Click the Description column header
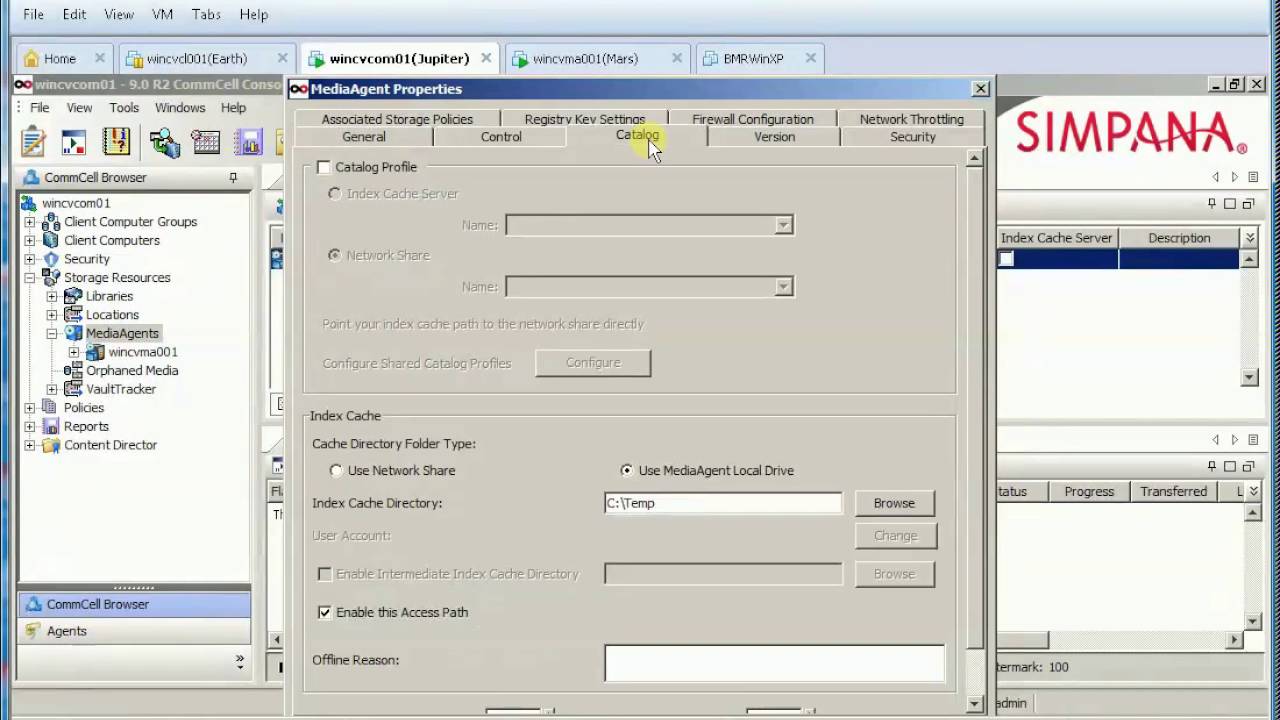This screenshot has height=720, width=1280. point(1179,238)
